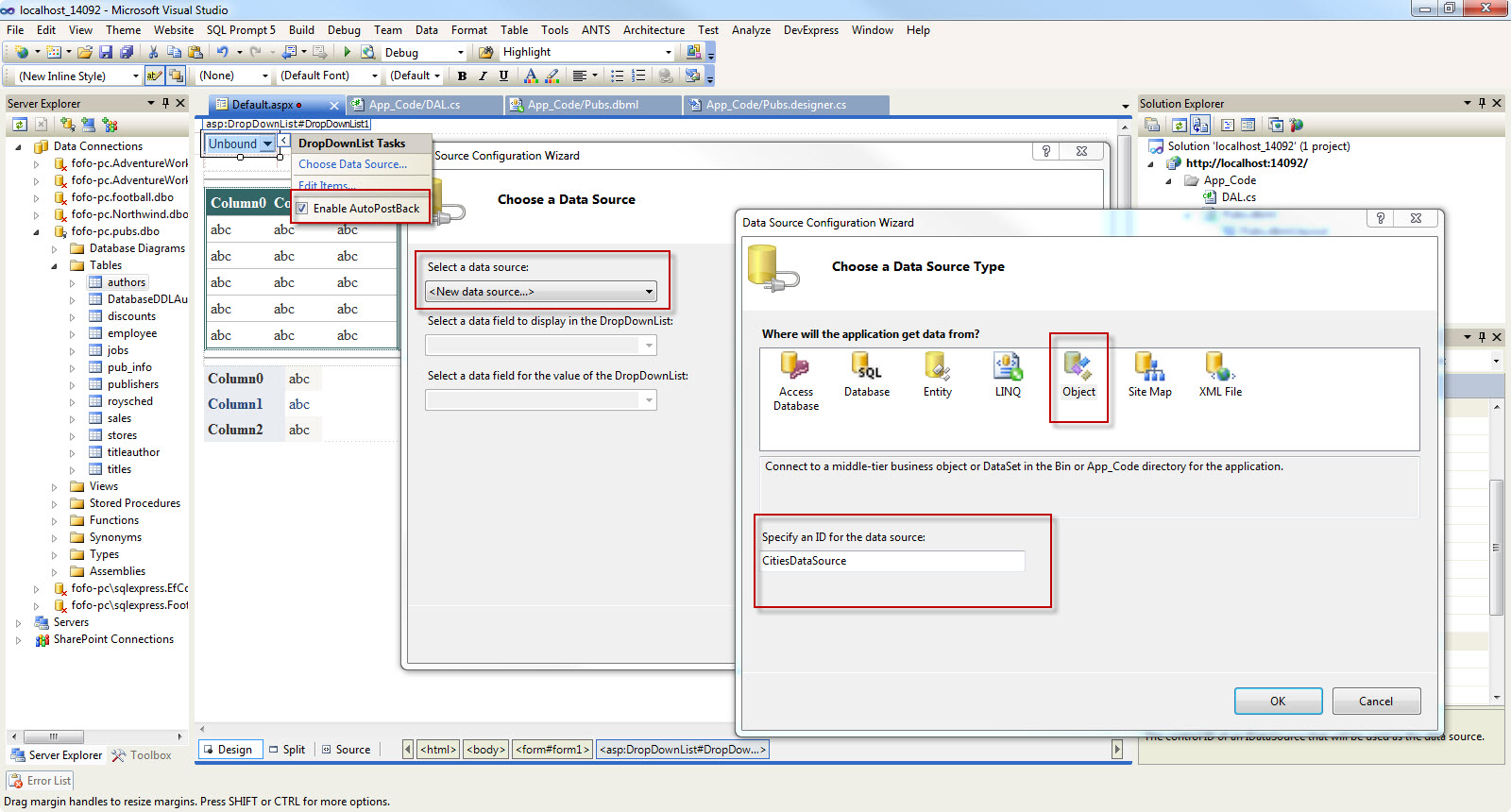
Task: Select the Access Database data source type
Action: click(796, 381)
